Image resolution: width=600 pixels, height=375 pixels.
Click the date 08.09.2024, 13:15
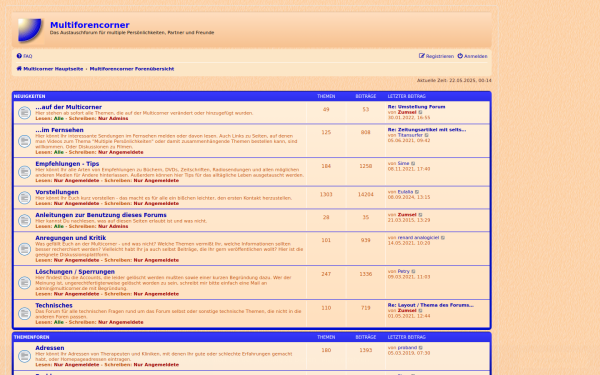pyautogui.click(x=409, y=197)
